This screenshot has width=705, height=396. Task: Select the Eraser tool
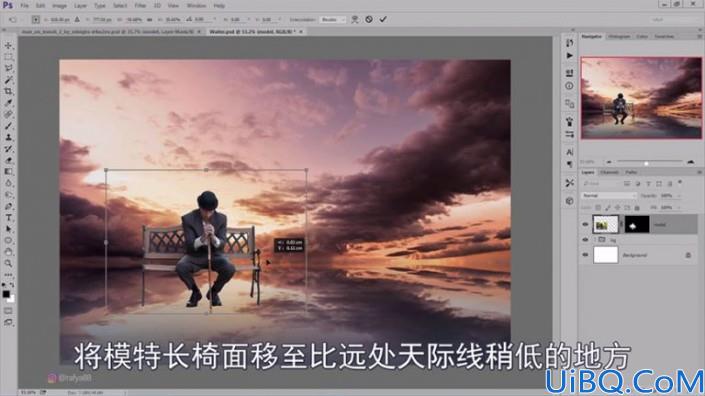9,160
